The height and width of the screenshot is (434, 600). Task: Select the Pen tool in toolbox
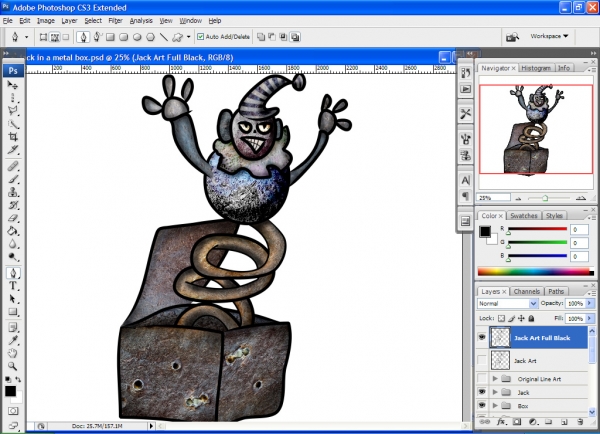pos(13,273)
